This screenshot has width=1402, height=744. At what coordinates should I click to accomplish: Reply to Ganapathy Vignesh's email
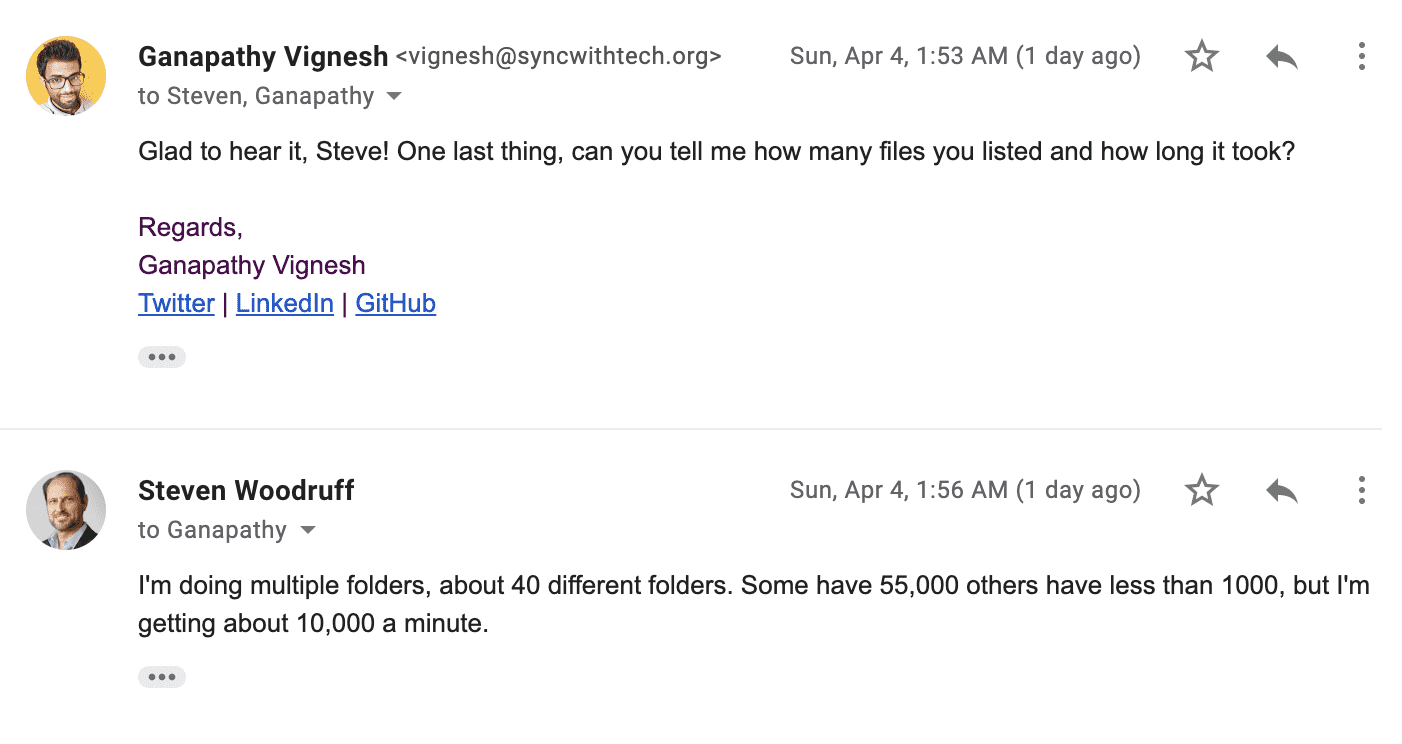pos(1281,57)
